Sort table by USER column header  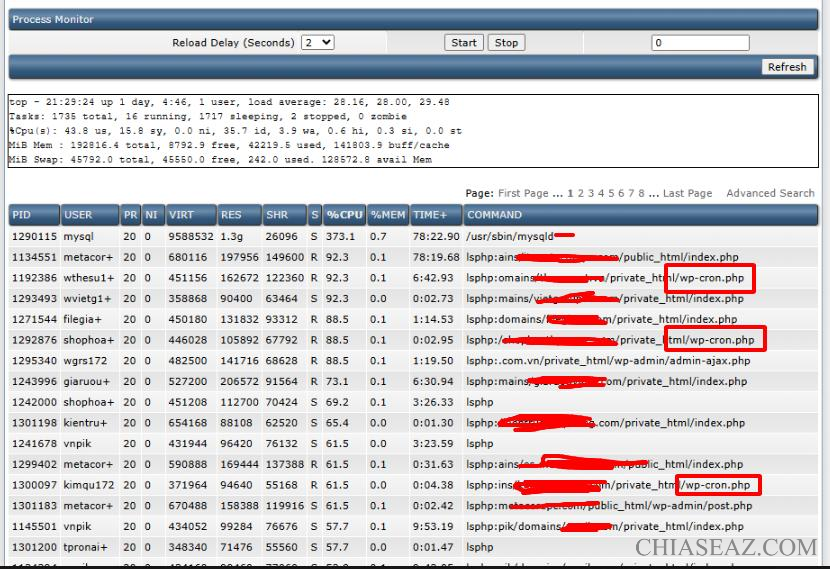[78, 214]
